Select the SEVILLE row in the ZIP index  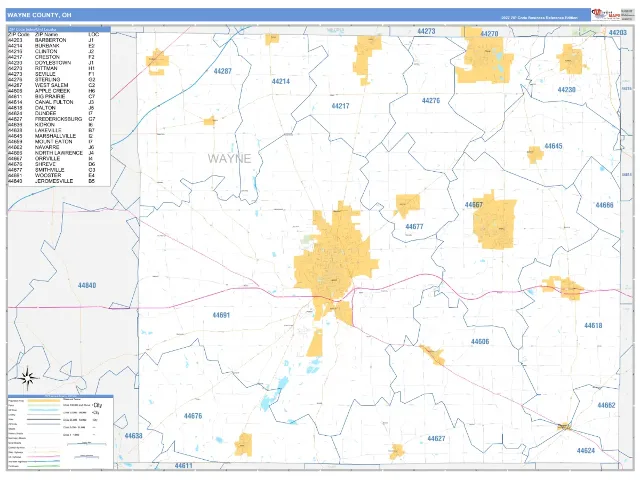coord(51,74)
